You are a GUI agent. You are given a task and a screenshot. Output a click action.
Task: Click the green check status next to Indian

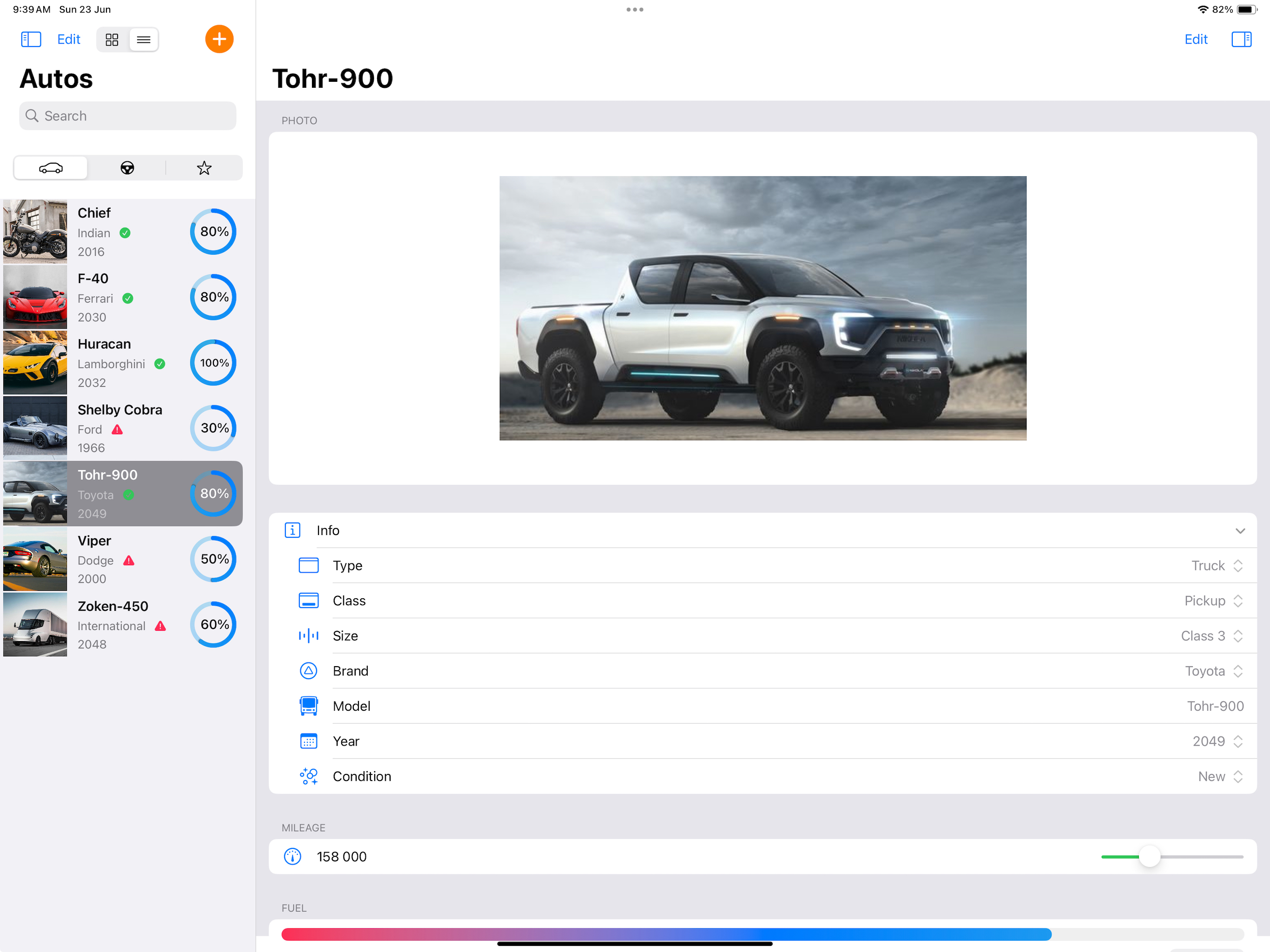[x=125, y=232]
